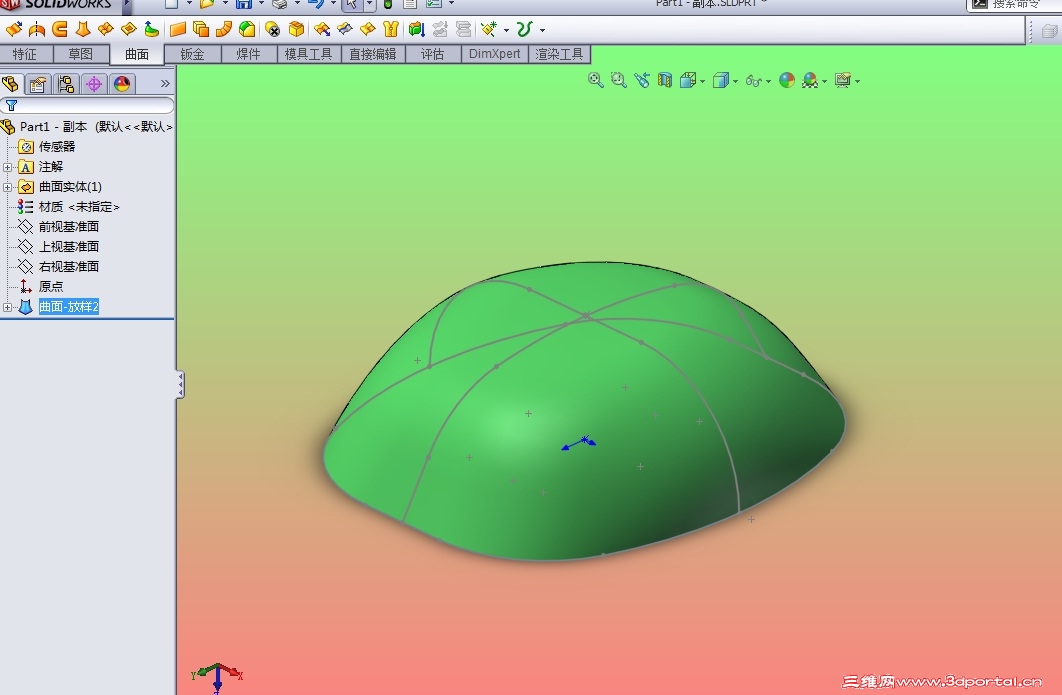Select the Freeform surface tool
The height and width of the screenshot is (695, 1062).
(152, 29)
